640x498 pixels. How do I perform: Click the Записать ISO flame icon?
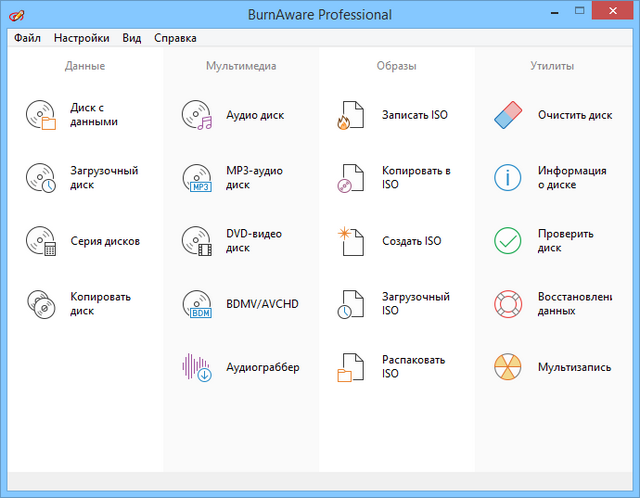point(352,115)
